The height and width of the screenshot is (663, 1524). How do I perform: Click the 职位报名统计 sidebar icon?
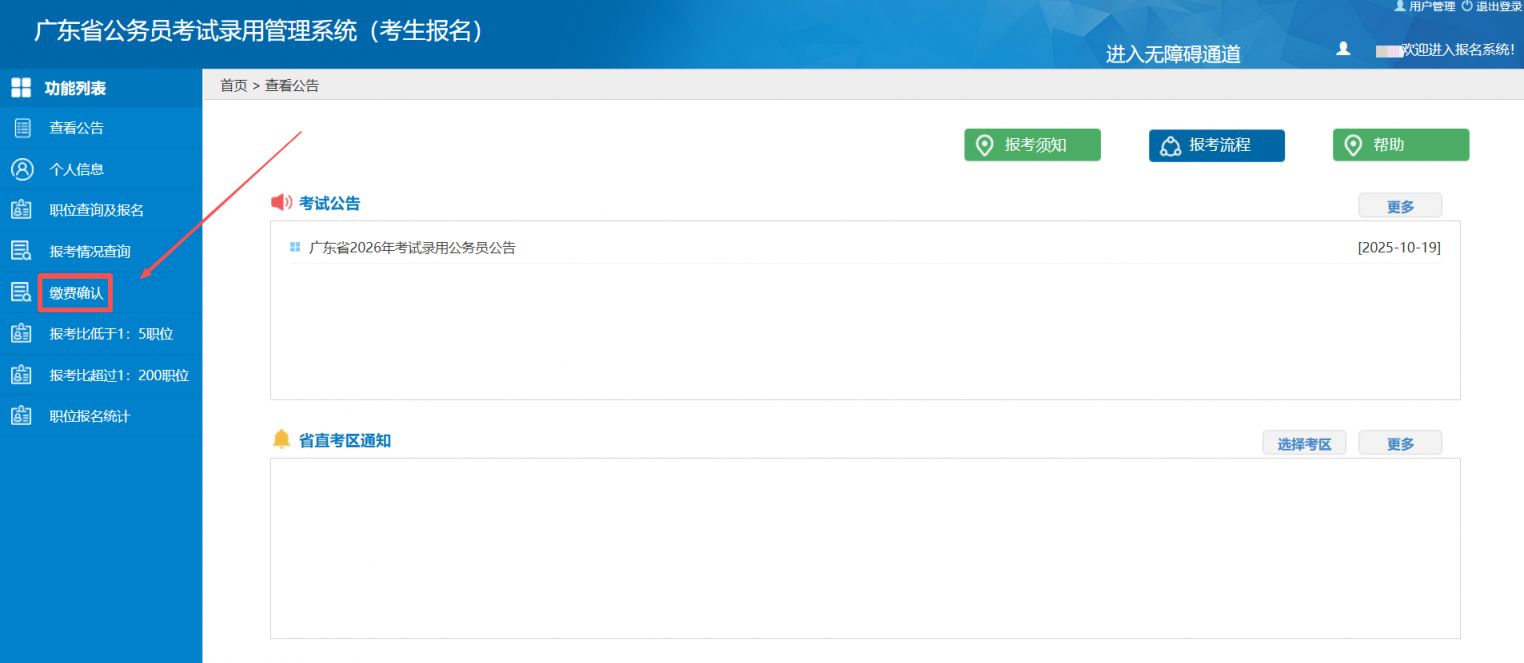point(21,416)
